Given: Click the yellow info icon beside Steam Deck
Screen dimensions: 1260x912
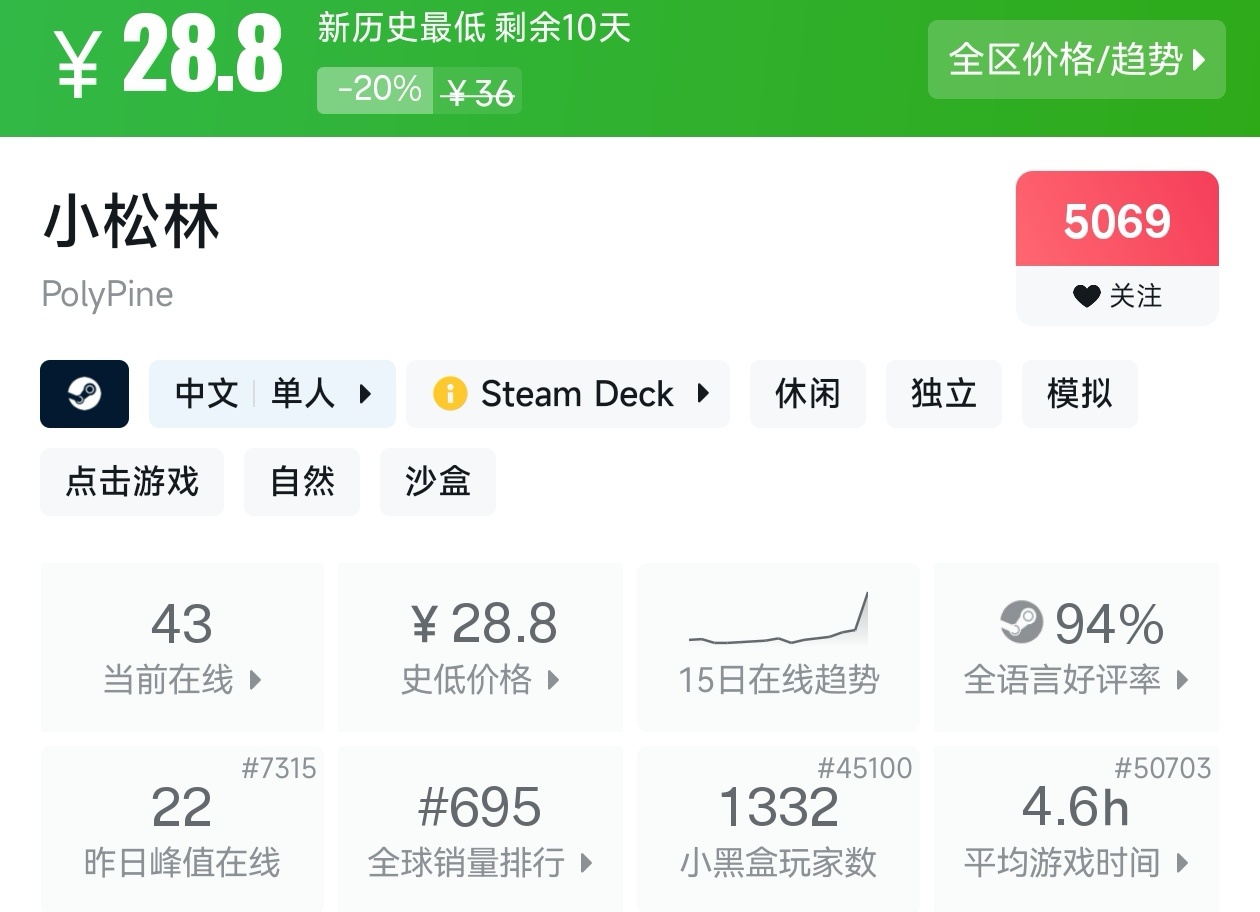Looking at the screenshot, I should [x=450, y=394].
